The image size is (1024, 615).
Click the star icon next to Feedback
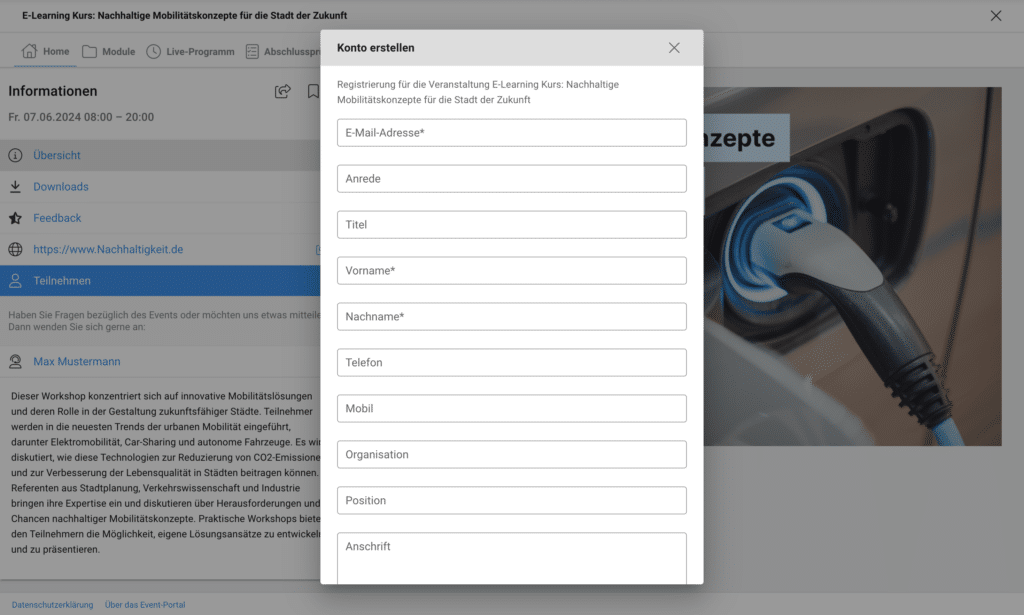pos(15,218)
